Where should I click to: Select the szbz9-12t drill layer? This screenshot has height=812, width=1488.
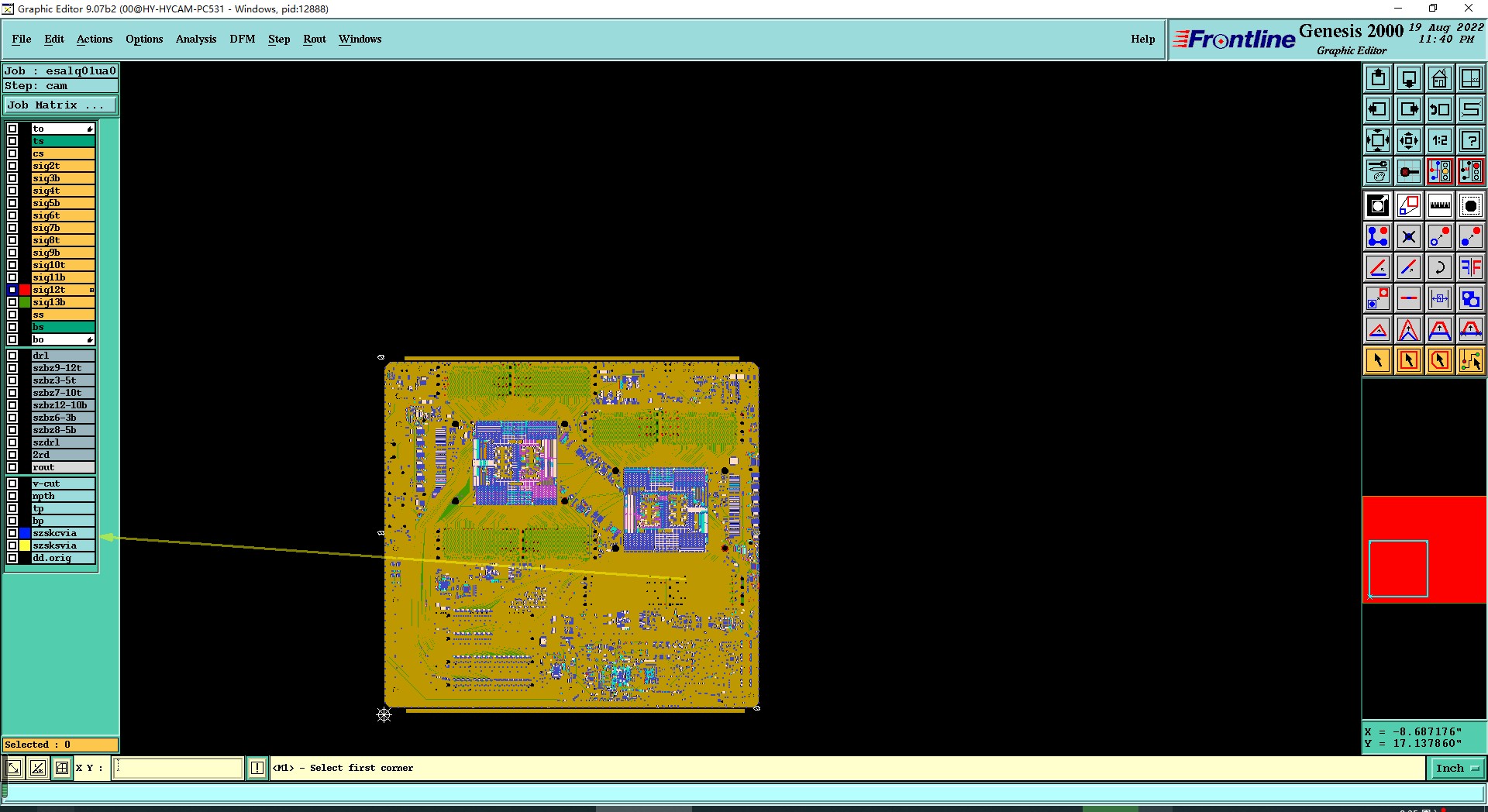pyautogui.click(x=63, y=368)
